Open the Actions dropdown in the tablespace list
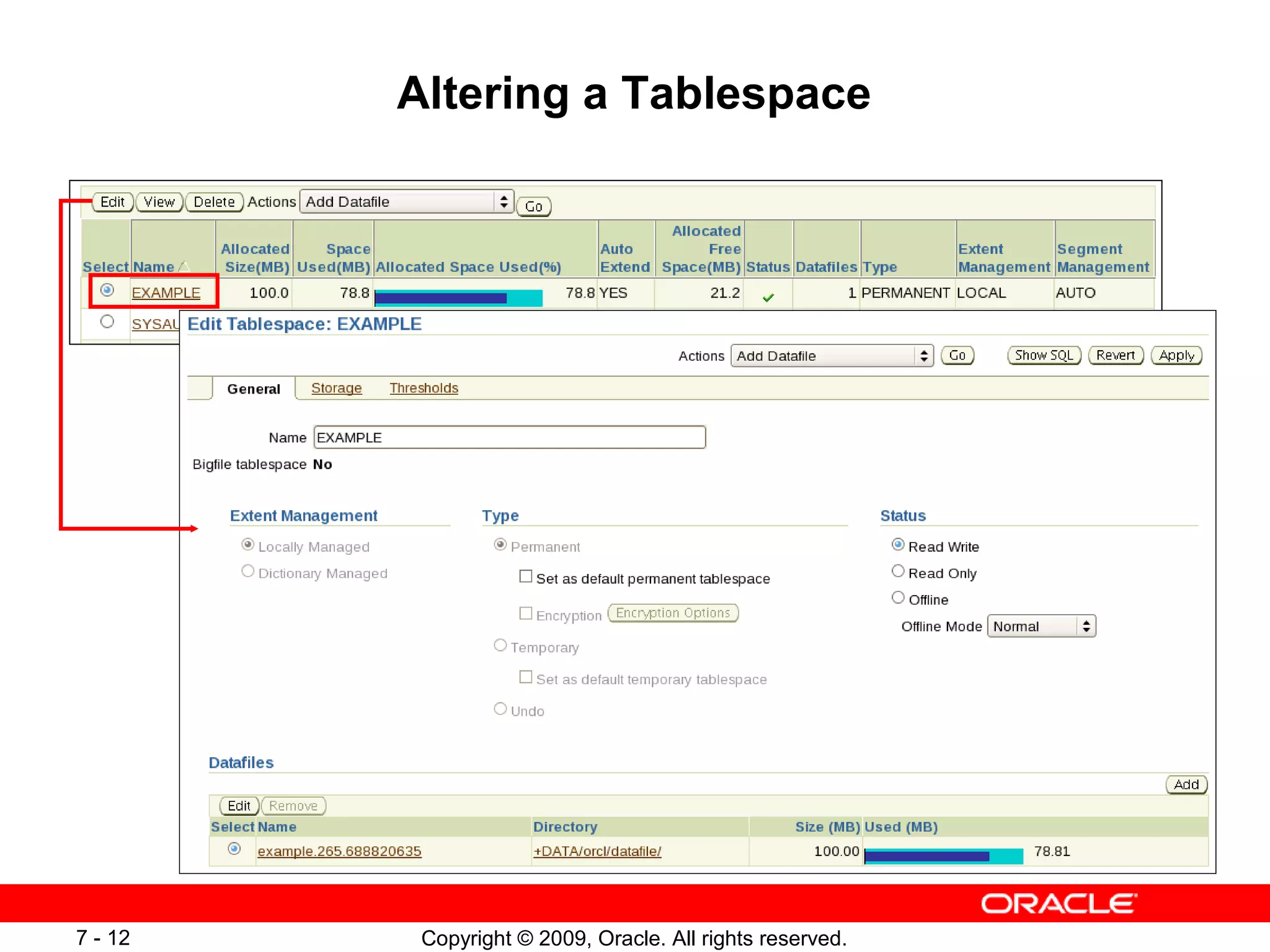Screen dimensions: 1270x952 tap(407, 202)
